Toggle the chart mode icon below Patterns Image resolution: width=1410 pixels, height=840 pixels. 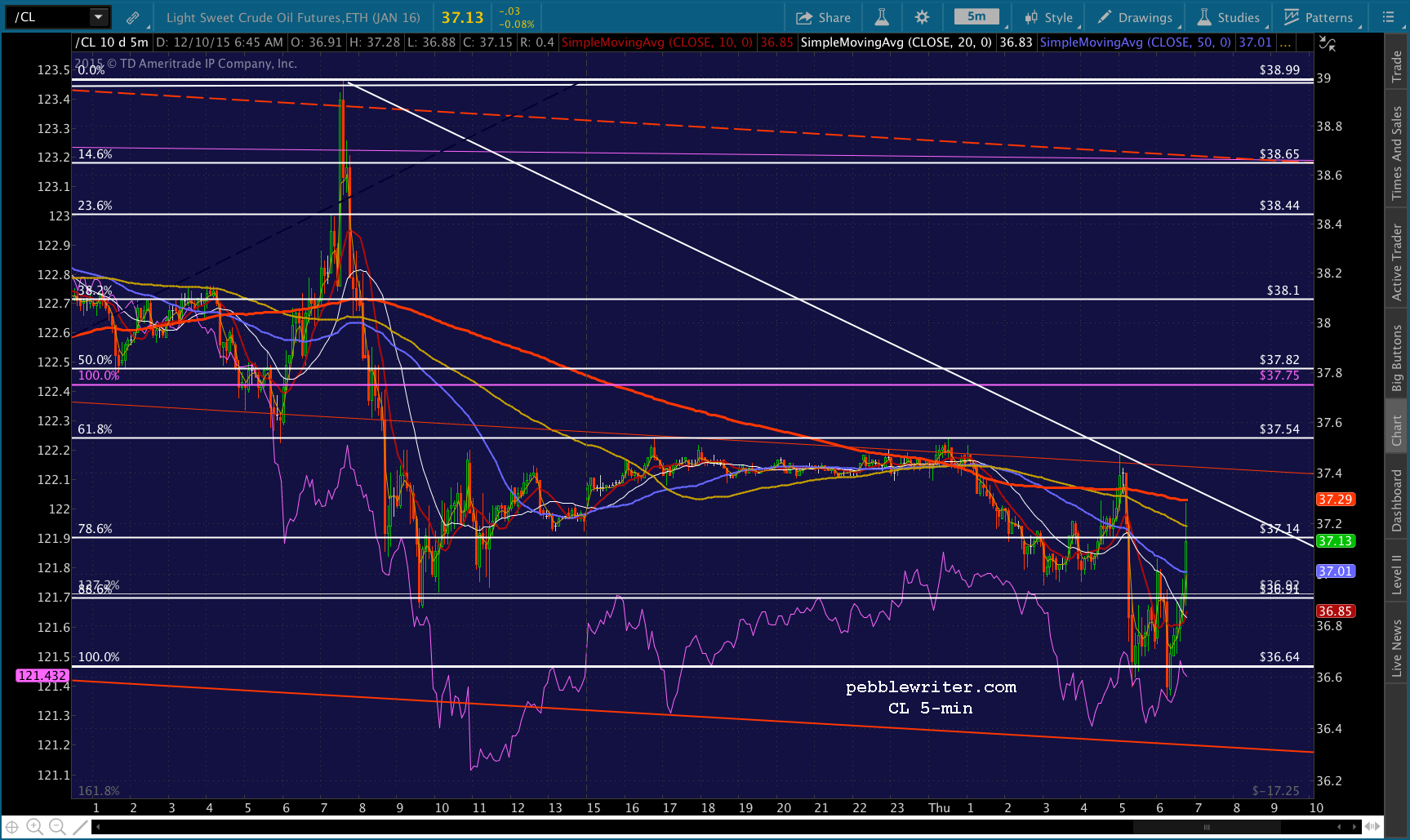pos(1328,45)
